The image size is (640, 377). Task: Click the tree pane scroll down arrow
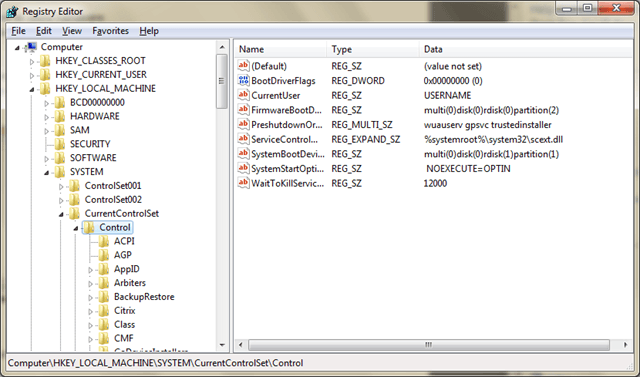coord(222,345)
